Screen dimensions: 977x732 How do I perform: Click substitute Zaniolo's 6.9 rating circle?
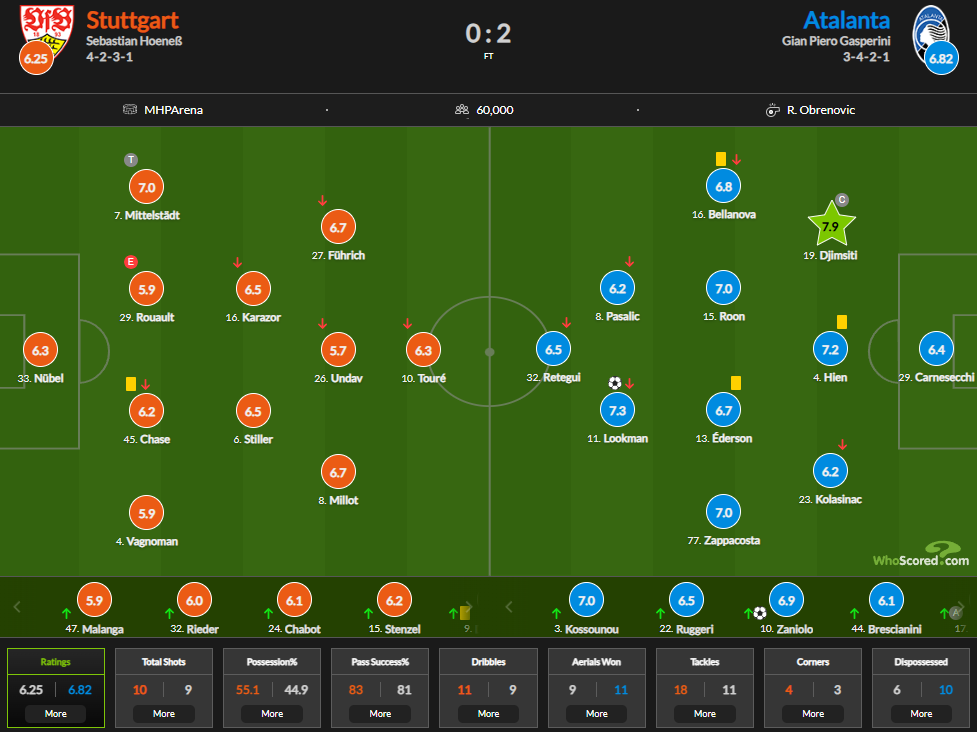[786, 601]
